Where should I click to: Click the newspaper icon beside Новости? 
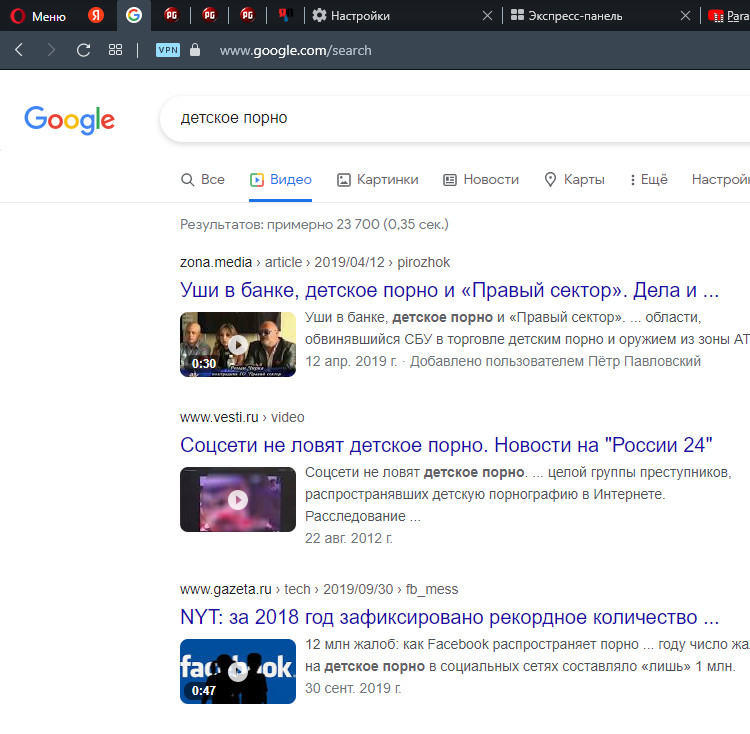(450, 180)
